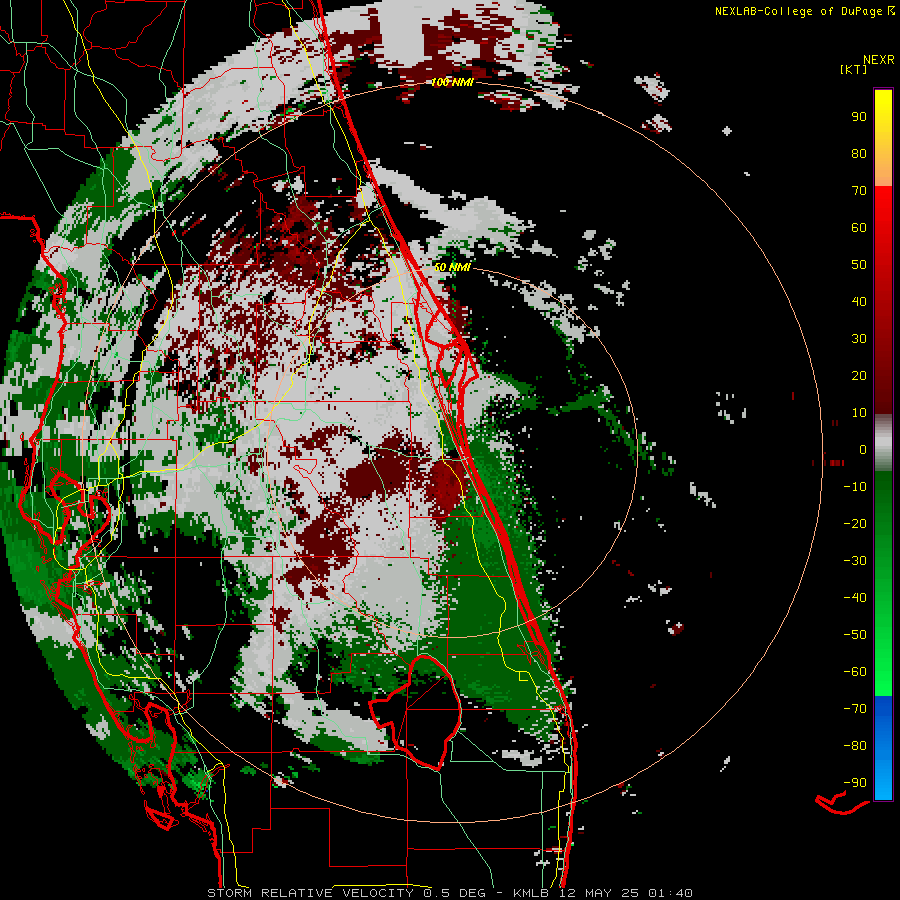Click the positive 10 knot scale label
900x900 pixels.
[859, 413]
